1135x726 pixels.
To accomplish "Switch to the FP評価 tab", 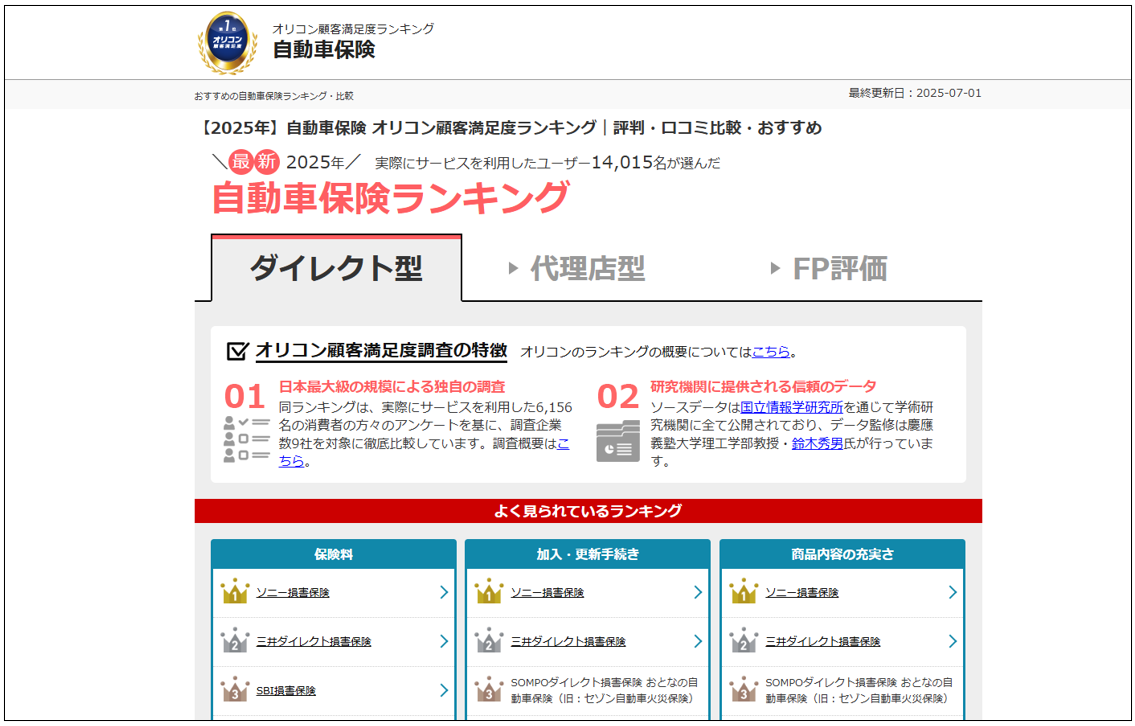I will click(x=840, y=269).
